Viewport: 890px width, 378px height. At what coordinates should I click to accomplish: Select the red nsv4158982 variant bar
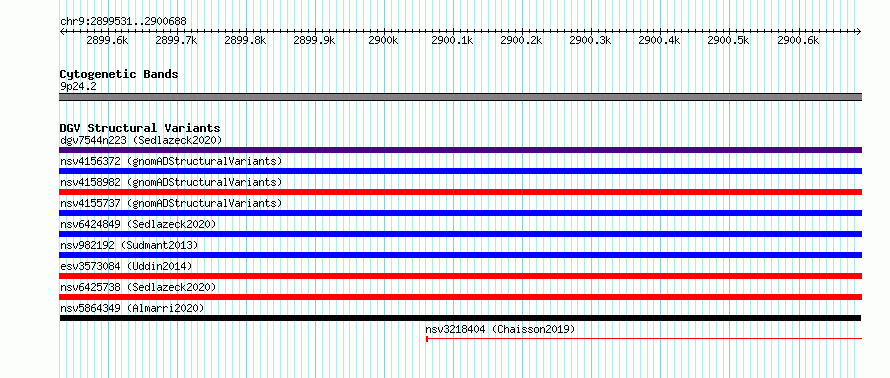460,192
